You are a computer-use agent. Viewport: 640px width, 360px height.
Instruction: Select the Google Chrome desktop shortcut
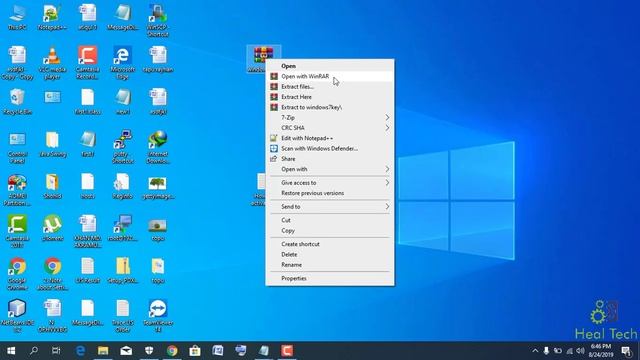[17, 274]
